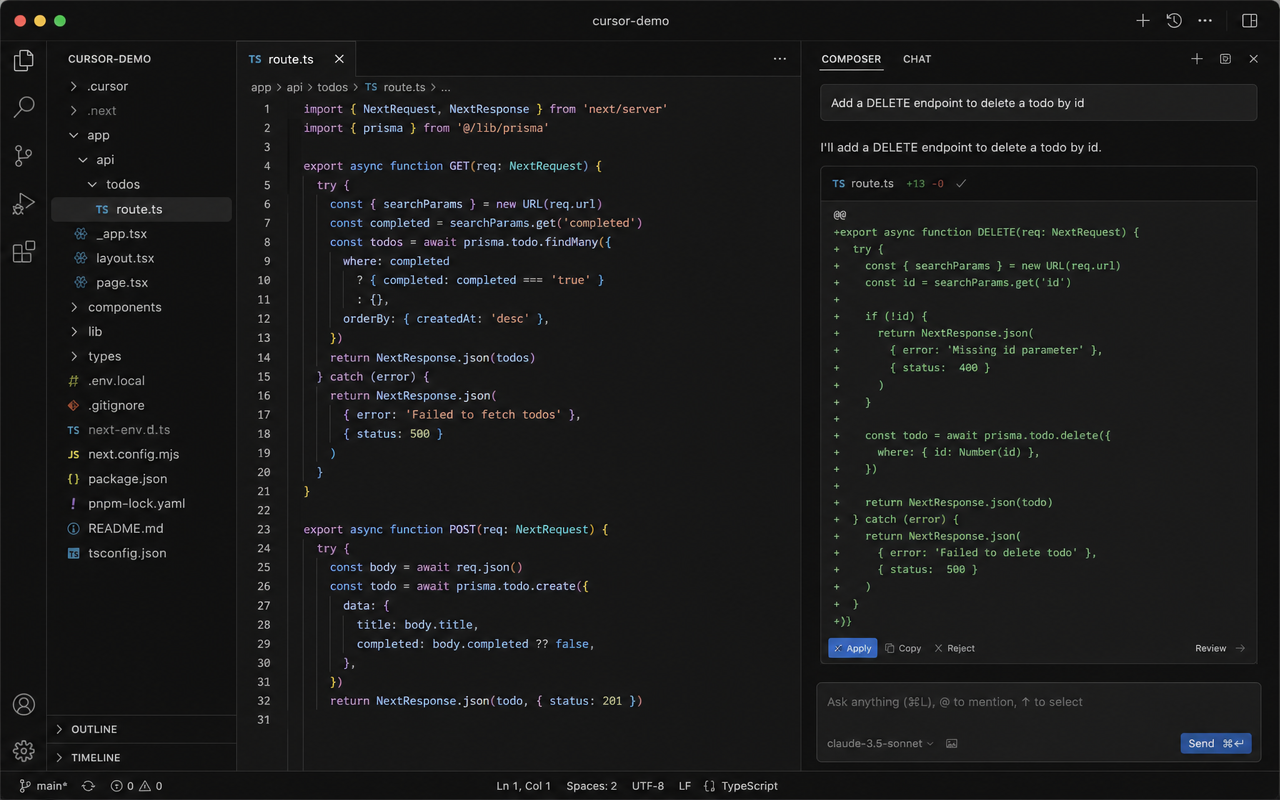Select the route.ts editor tab

click(x=295, y=59)
